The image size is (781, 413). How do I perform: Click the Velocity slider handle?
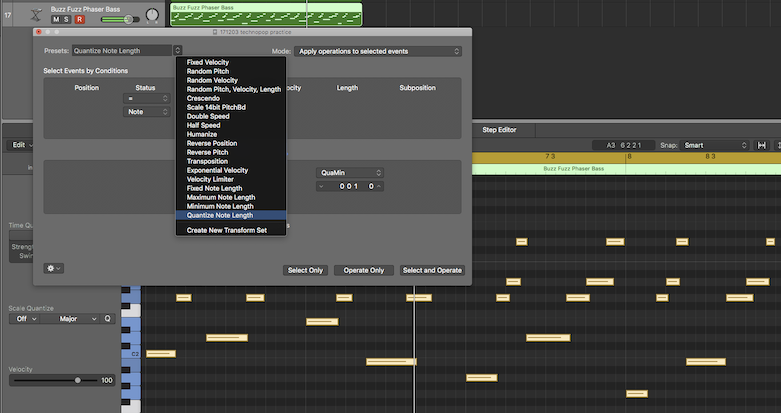click(x=78, y=380)
